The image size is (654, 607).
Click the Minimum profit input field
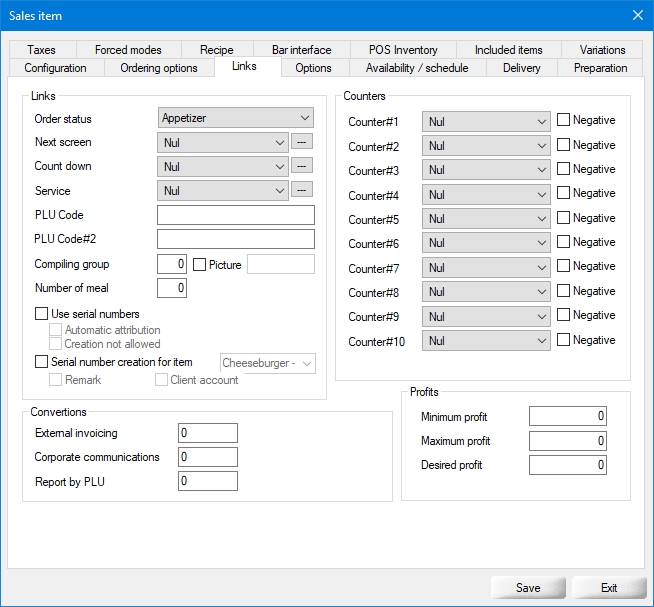(568, 416)
